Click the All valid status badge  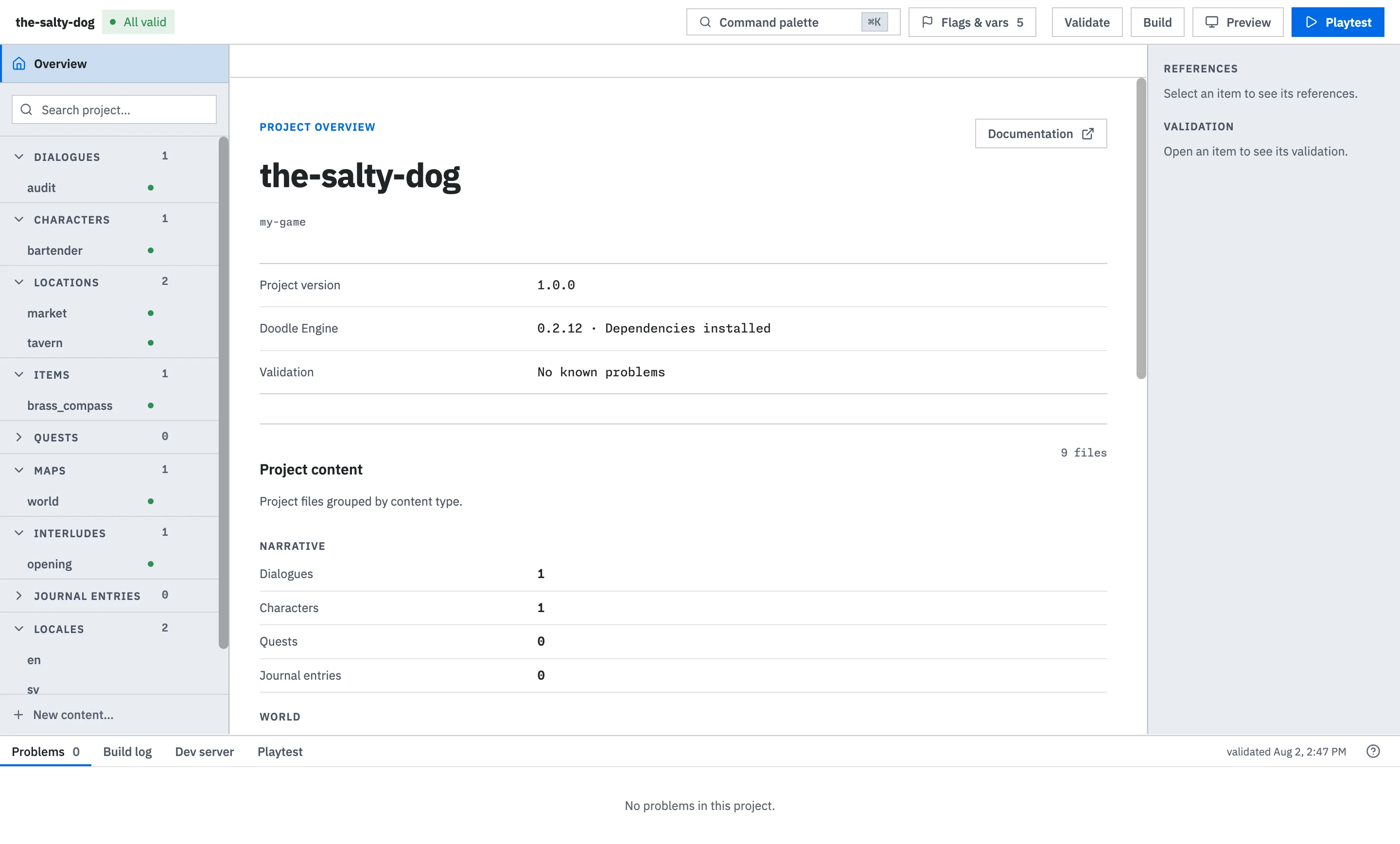pyautogui.click(x=138, y=22)
